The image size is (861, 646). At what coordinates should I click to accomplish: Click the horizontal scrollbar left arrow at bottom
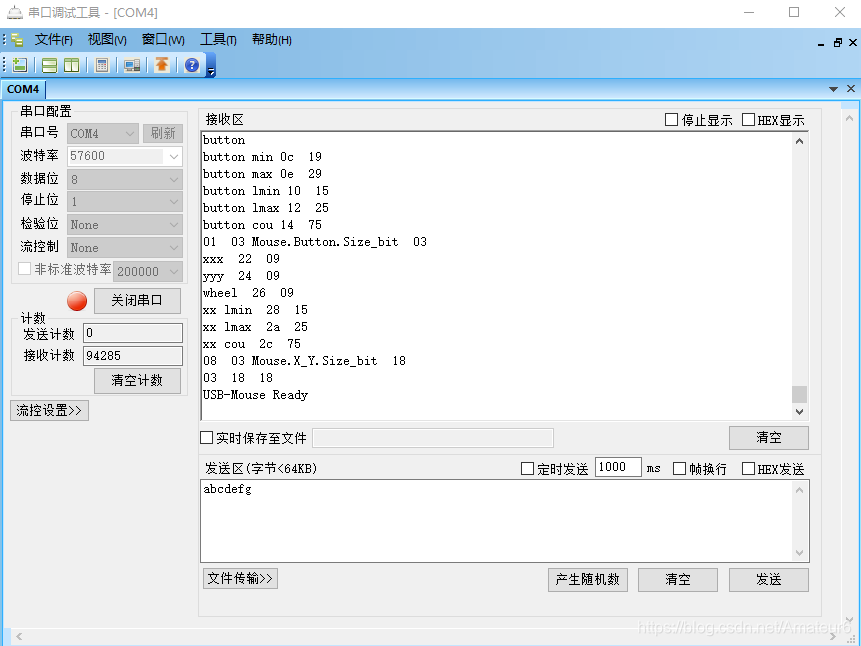[x=19, y=637]
